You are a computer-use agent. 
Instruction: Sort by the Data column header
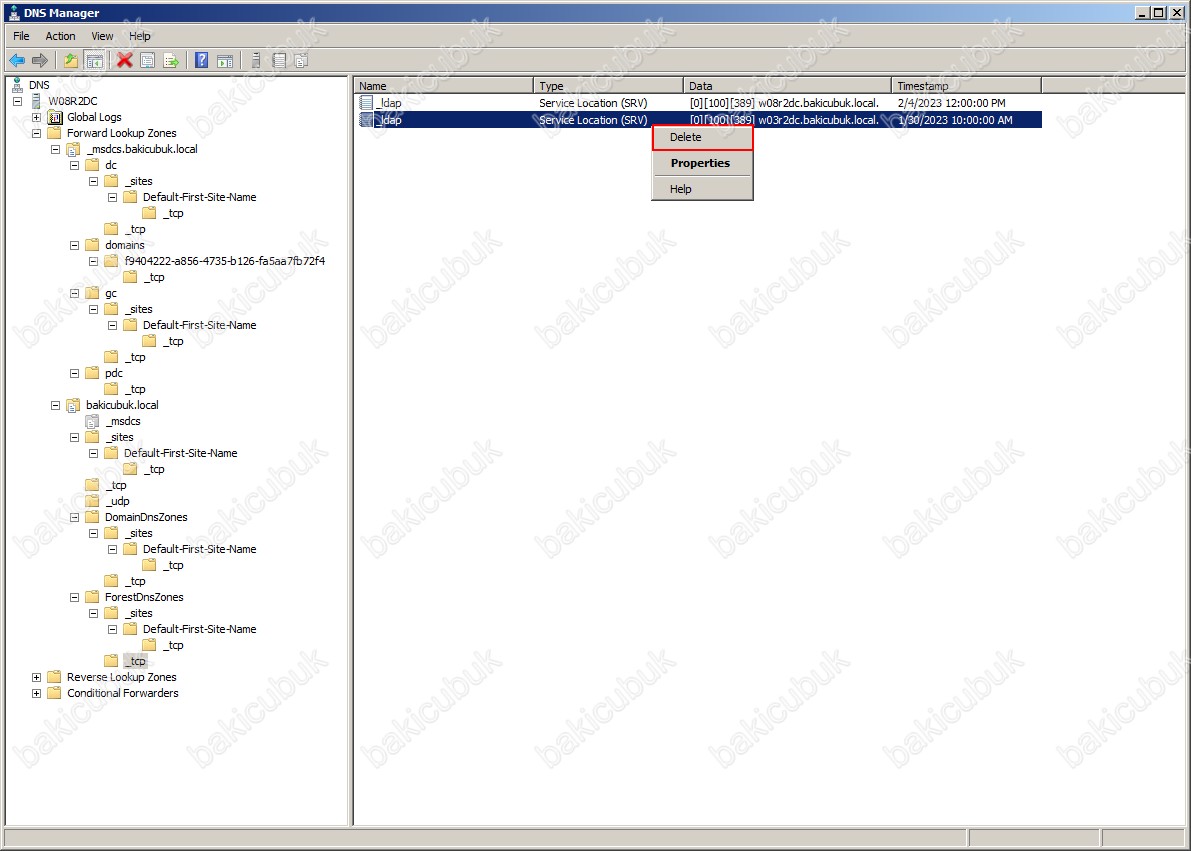[x=788, y=86]
